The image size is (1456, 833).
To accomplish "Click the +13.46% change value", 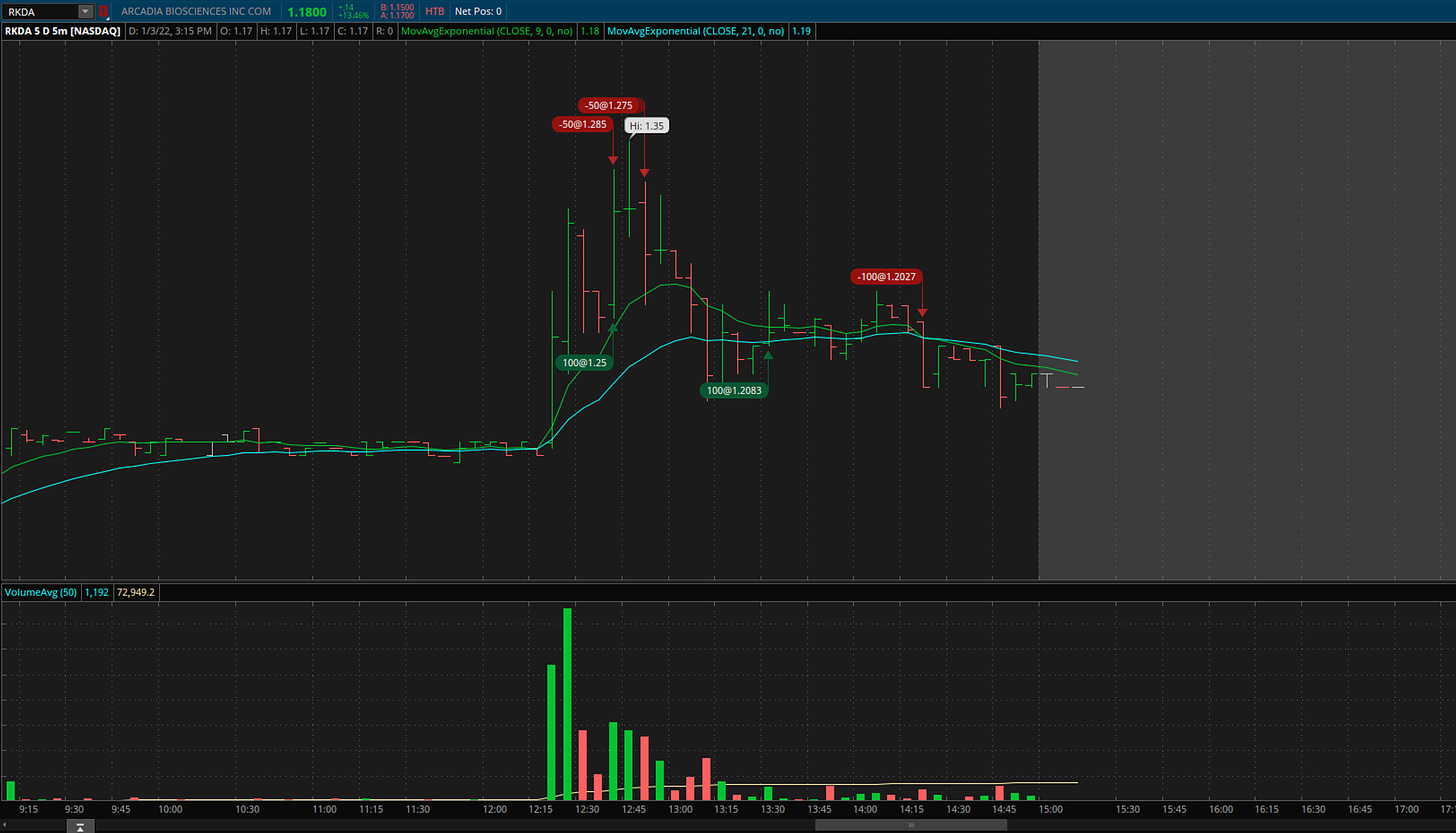I will pyautogui.click(x=353, y=16).
